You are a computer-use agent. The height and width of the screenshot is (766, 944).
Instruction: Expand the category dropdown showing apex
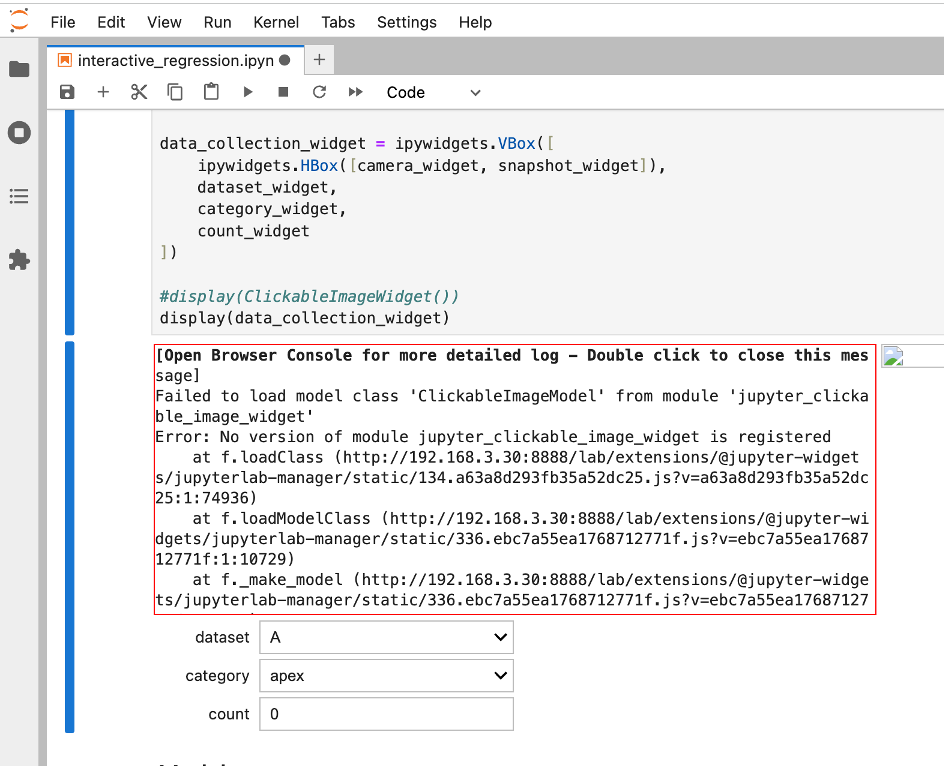click(387, 676)
